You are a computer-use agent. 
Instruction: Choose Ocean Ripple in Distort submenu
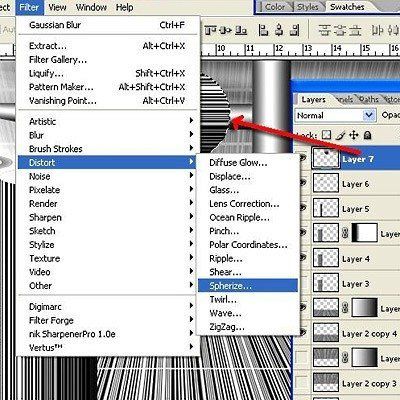tap(248, 217)
